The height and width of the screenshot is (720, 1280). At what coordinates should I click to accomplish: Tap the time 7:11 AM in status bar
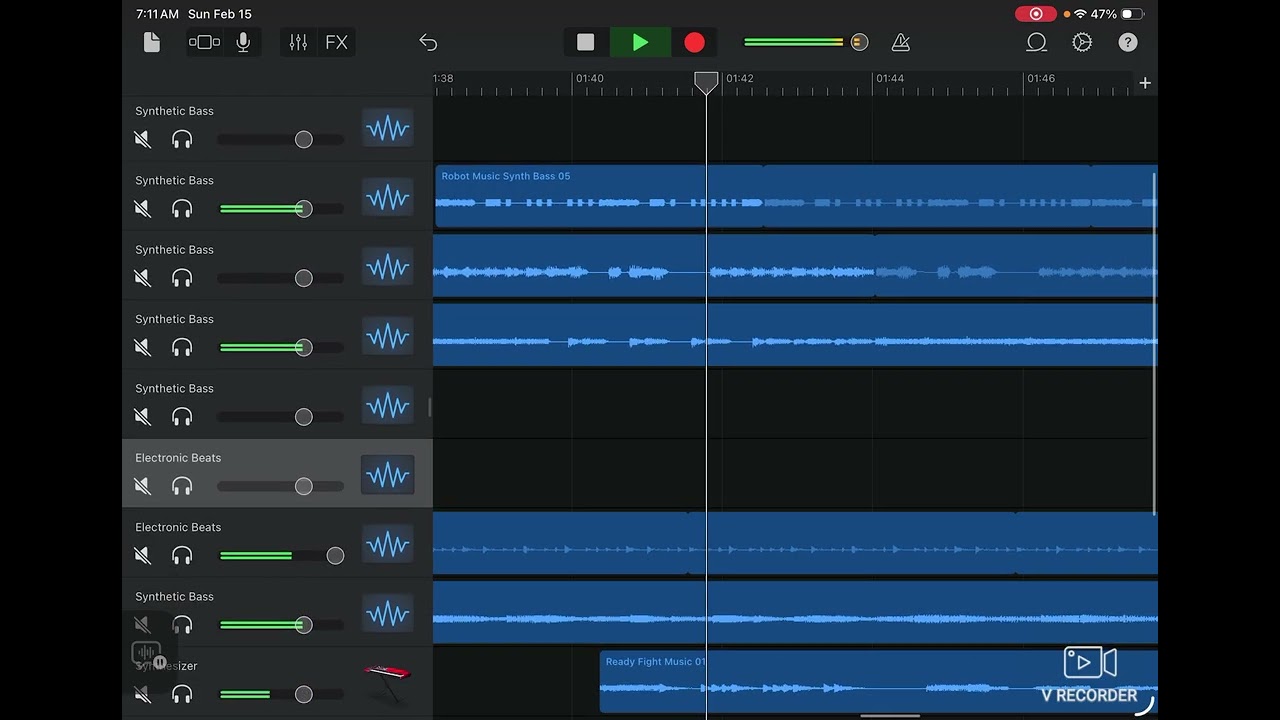(x=157, y=14)
